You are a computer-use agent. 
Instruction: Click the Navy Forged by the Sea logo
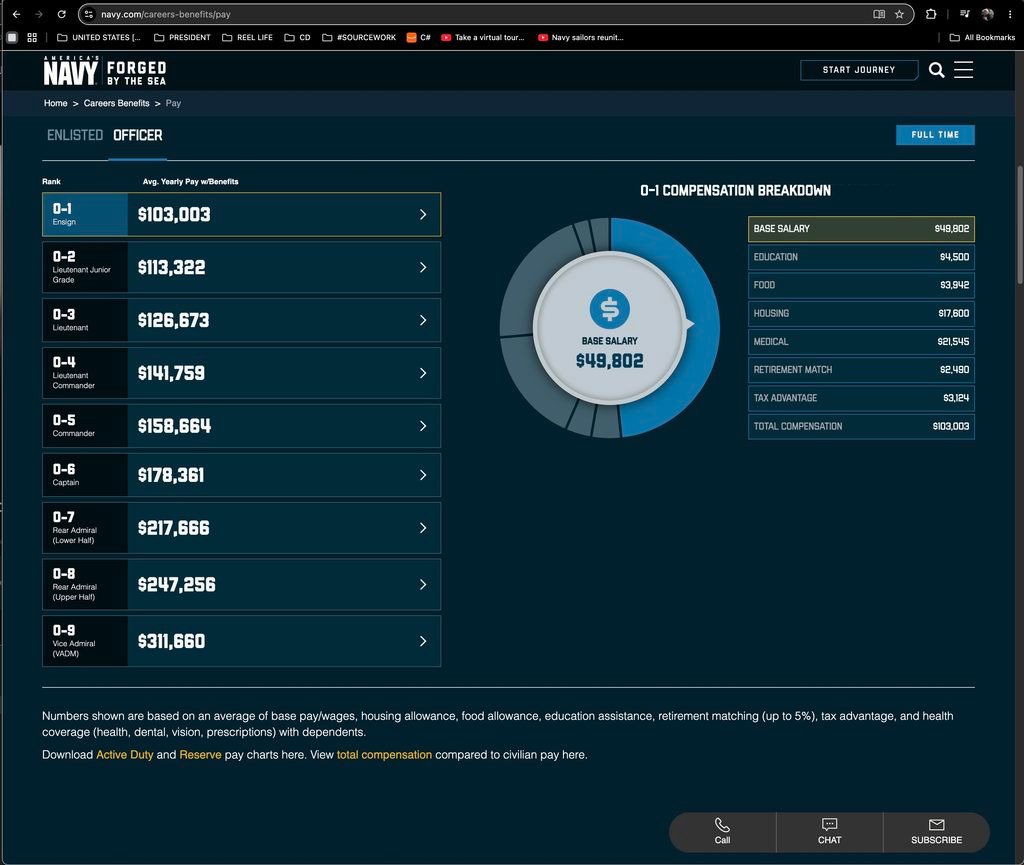click(x=104, y=71)
